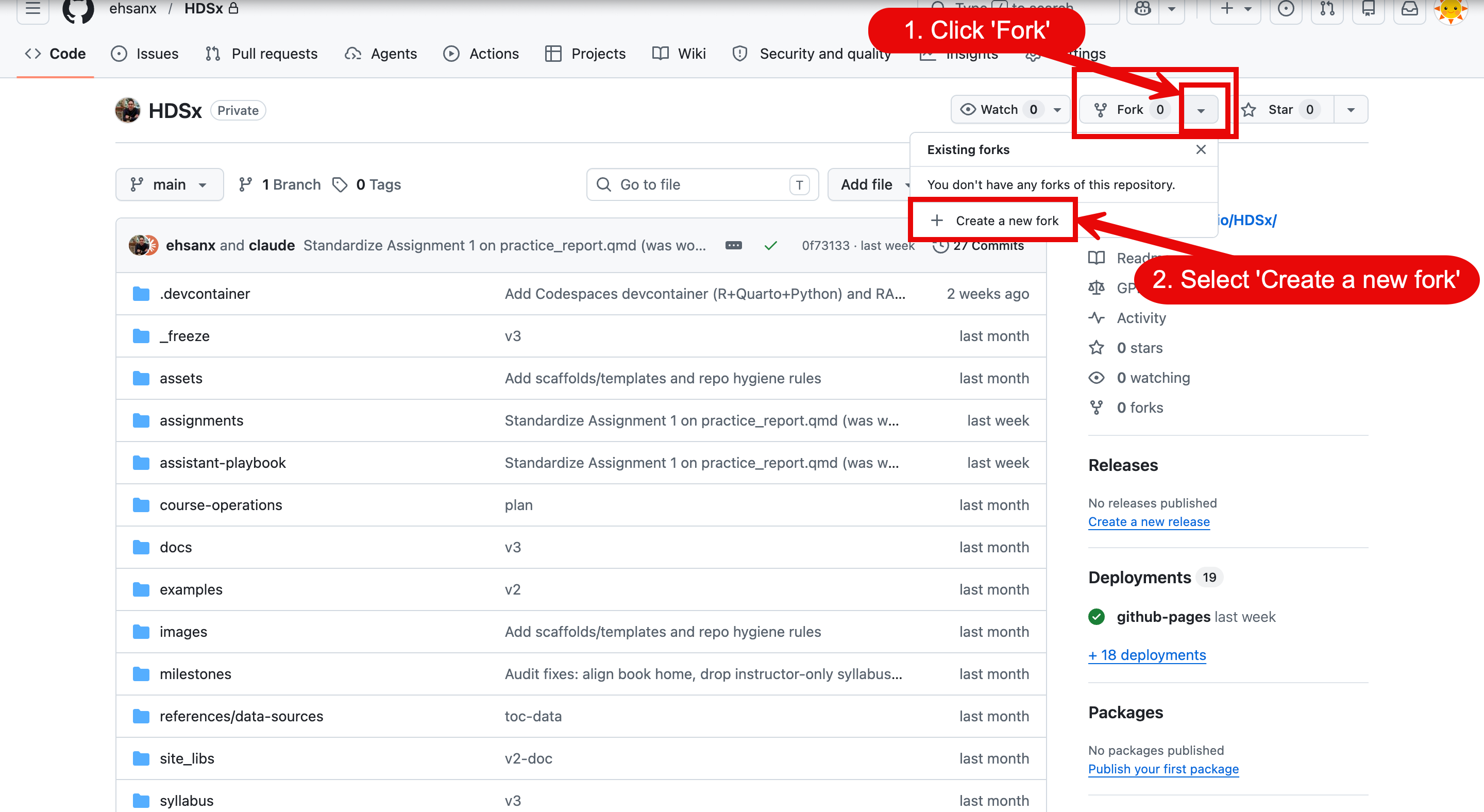Open the Copilot icon in header
The image size is (1484, 812).
click(1143, 9)
